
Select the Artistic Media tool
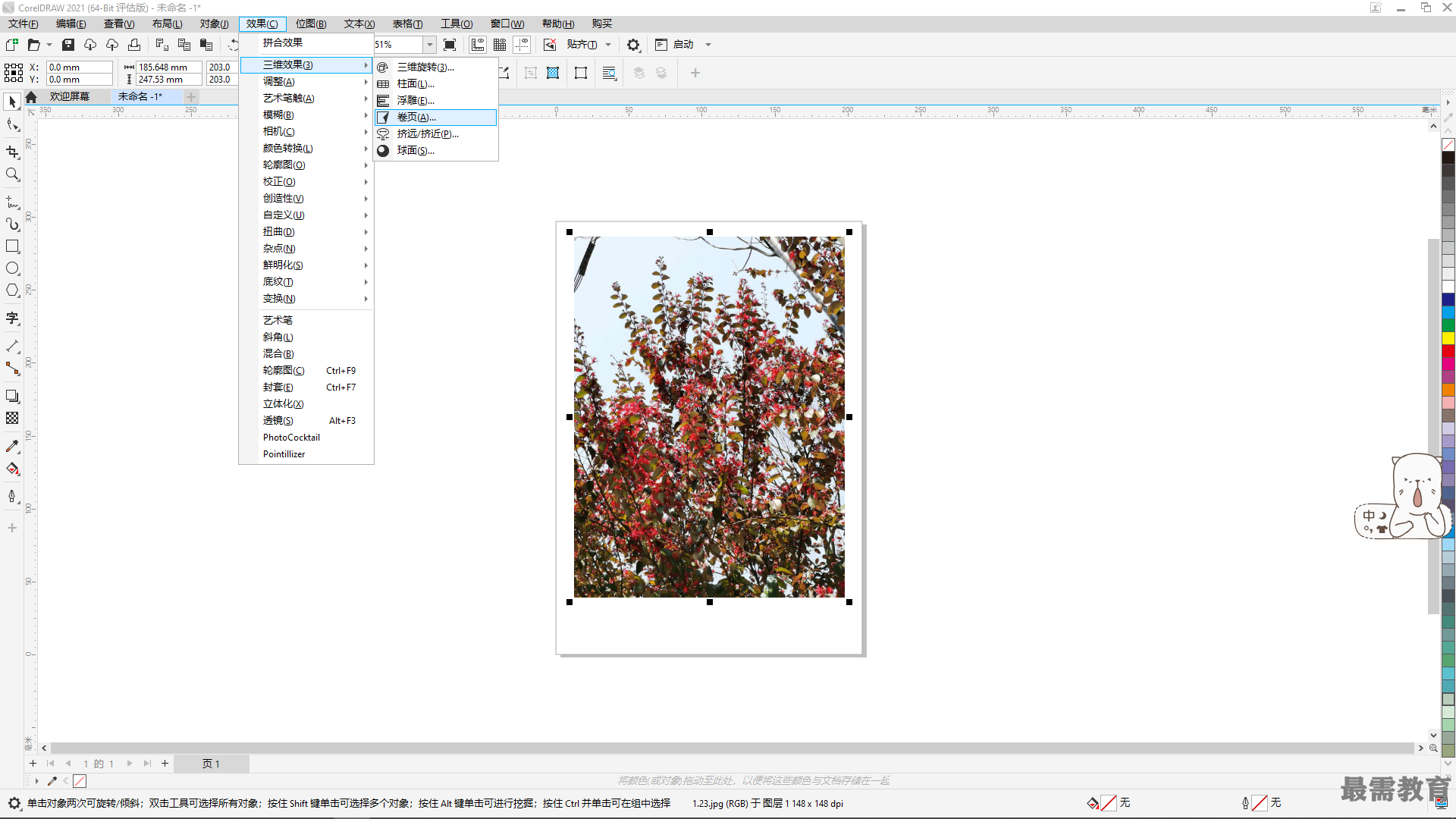[x=12, y=224]
